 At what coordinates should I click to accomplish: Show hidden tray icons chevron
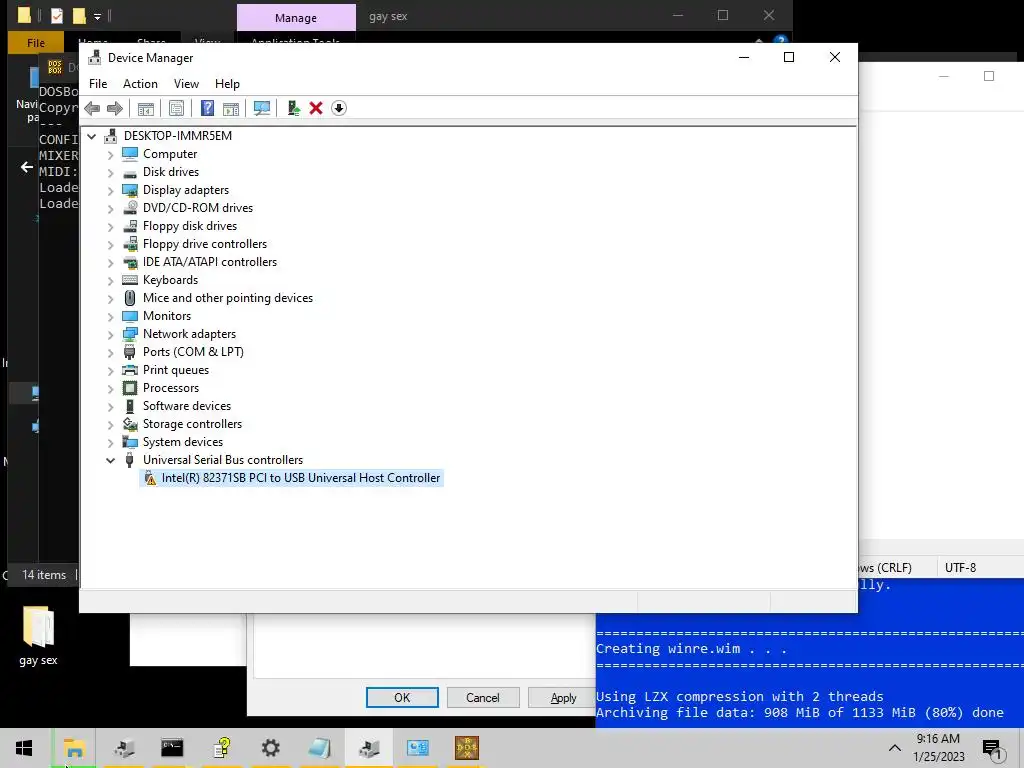pos(895,748)
